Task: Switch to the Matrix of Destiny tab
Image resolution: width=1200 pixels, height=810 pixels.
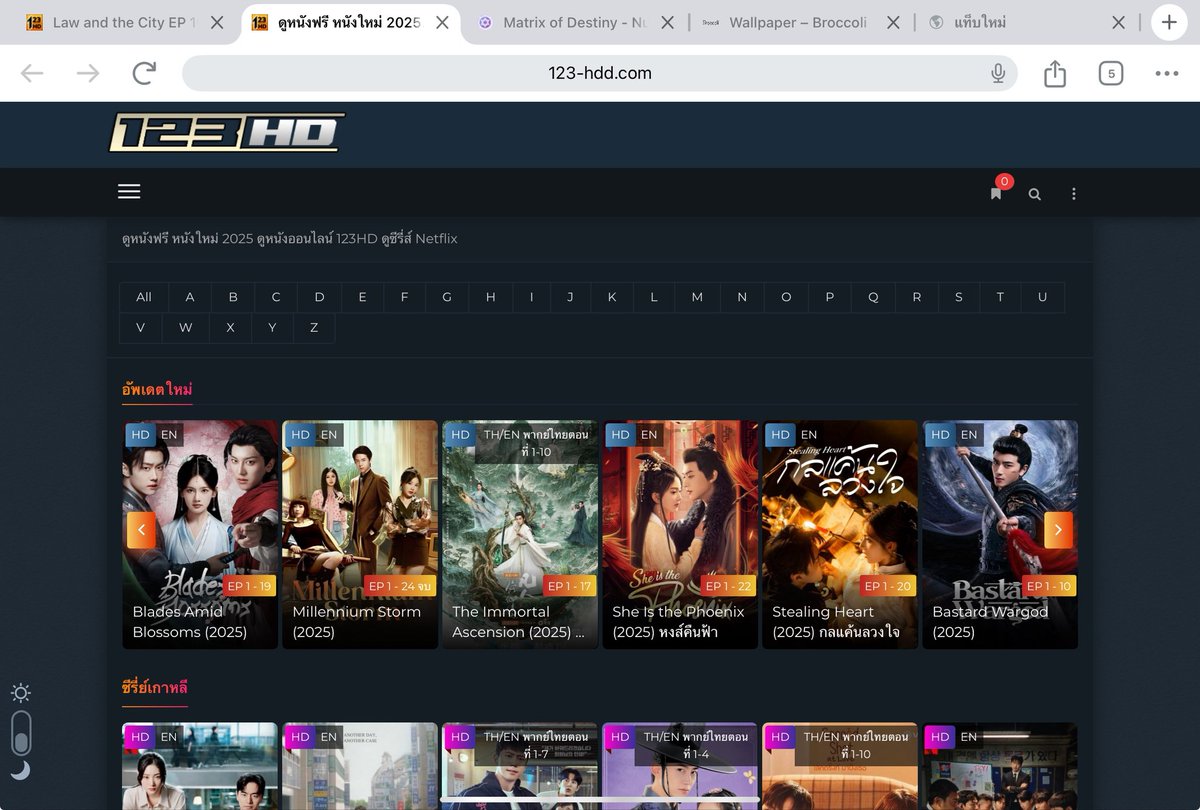Action: 575,22
